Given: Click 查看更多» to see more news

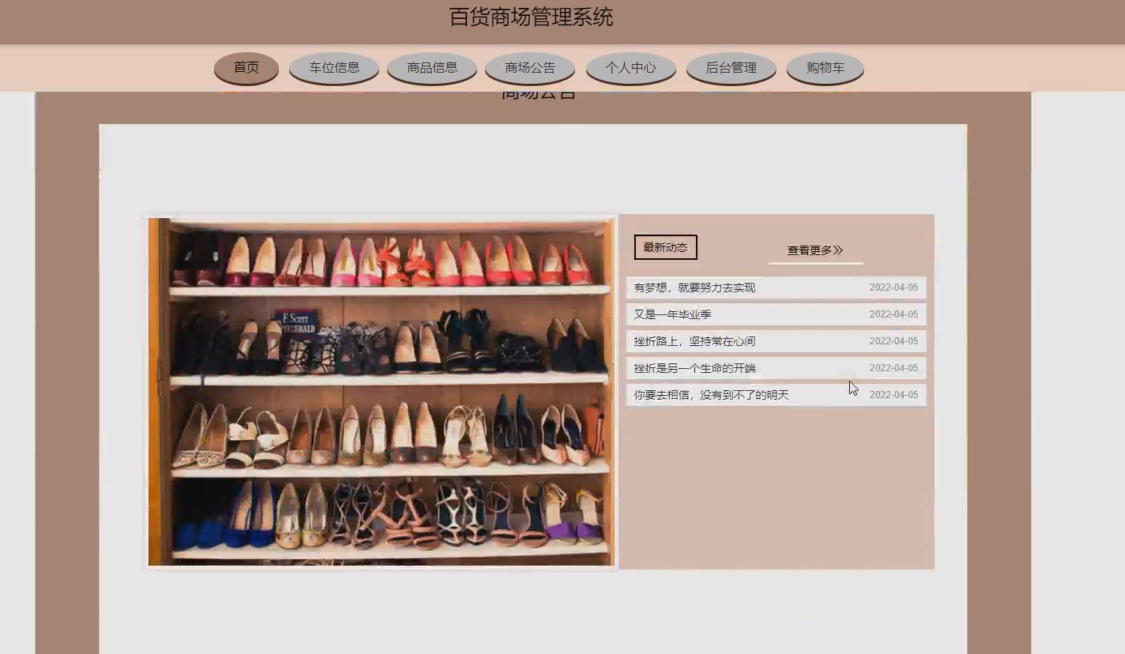Looking at the screenshot, I should 813,250.
